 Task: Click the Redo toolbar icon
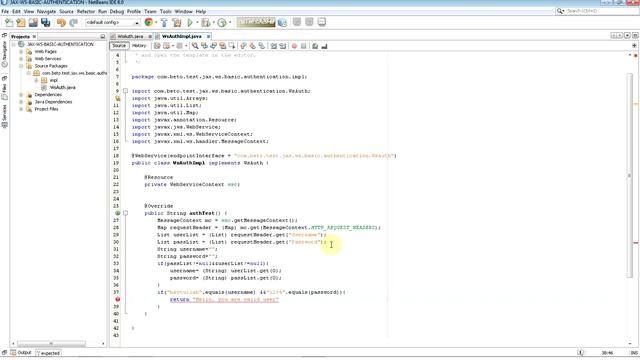[x=73, y=22]
